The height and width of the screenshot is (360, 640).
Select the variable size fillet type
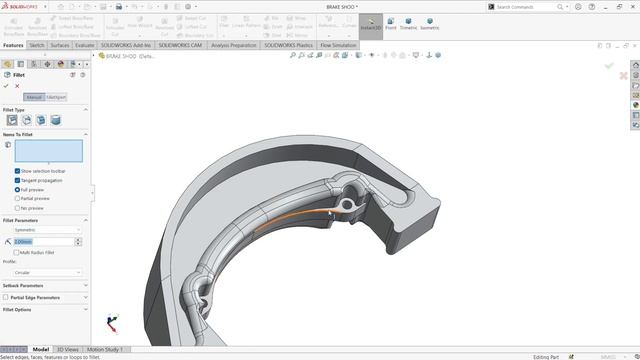(x=27, y=120)
